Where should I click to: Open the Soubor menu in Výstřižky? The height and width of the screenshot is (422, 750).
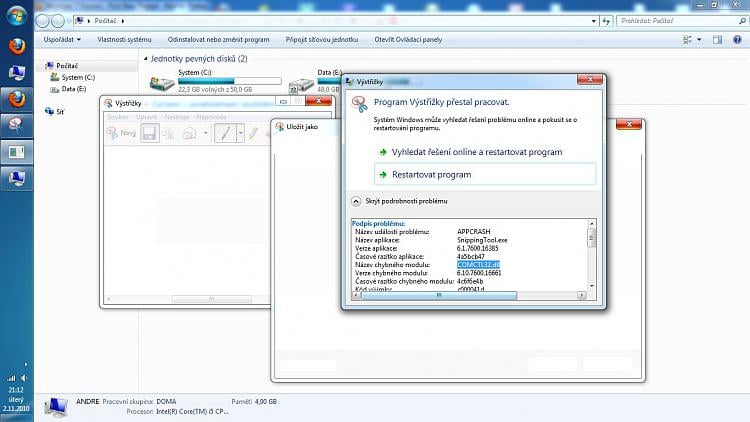tap(118, 117)
